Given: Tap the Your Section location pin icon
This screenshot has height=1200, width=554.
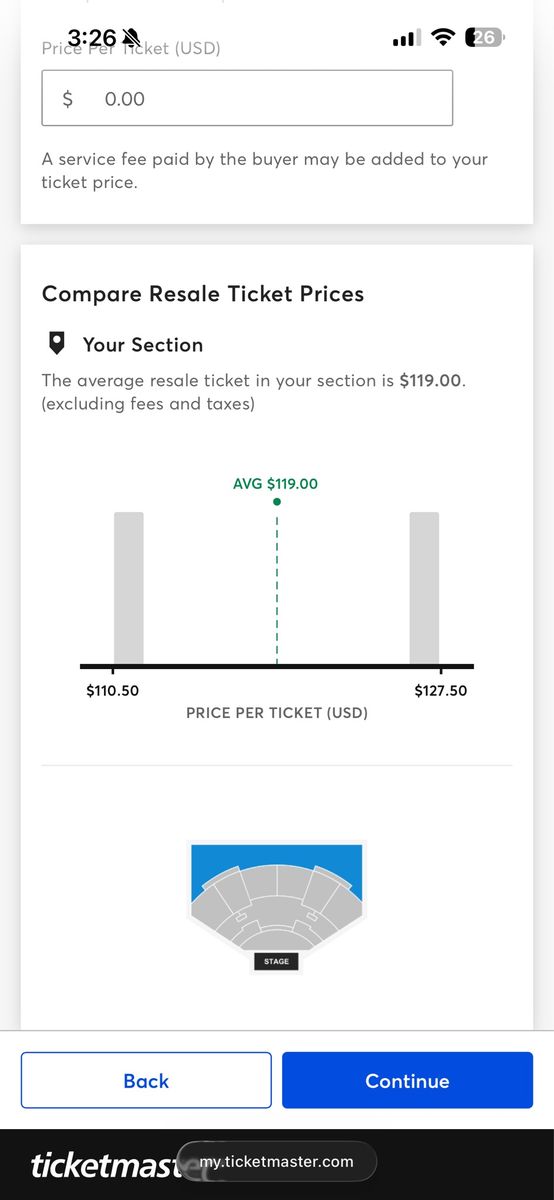Looking at the screenshot, I should click(57, 344).
